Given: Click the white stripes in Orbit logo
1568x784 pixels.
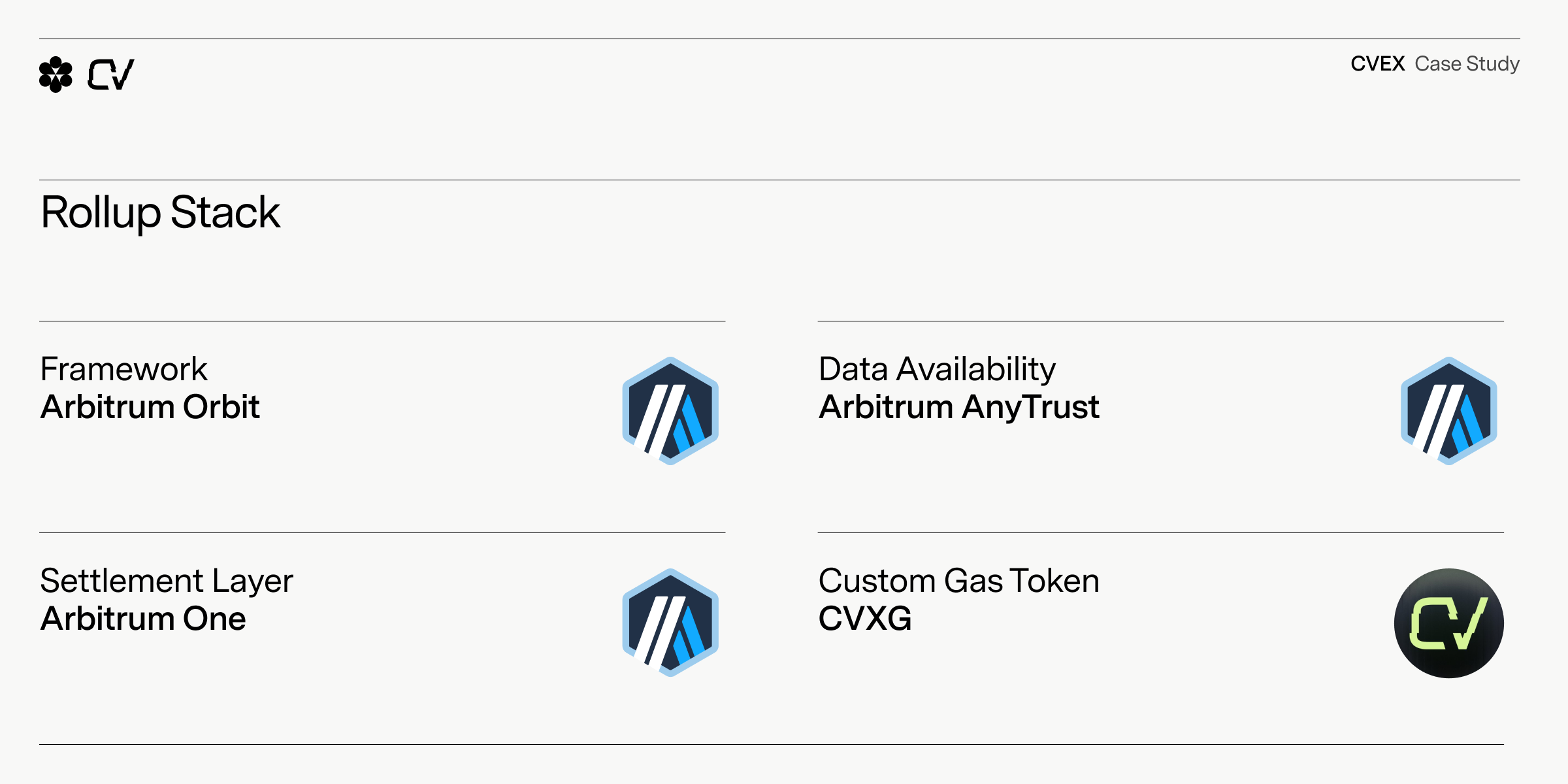Looking at the screenshot, I should tap(657, 421).
